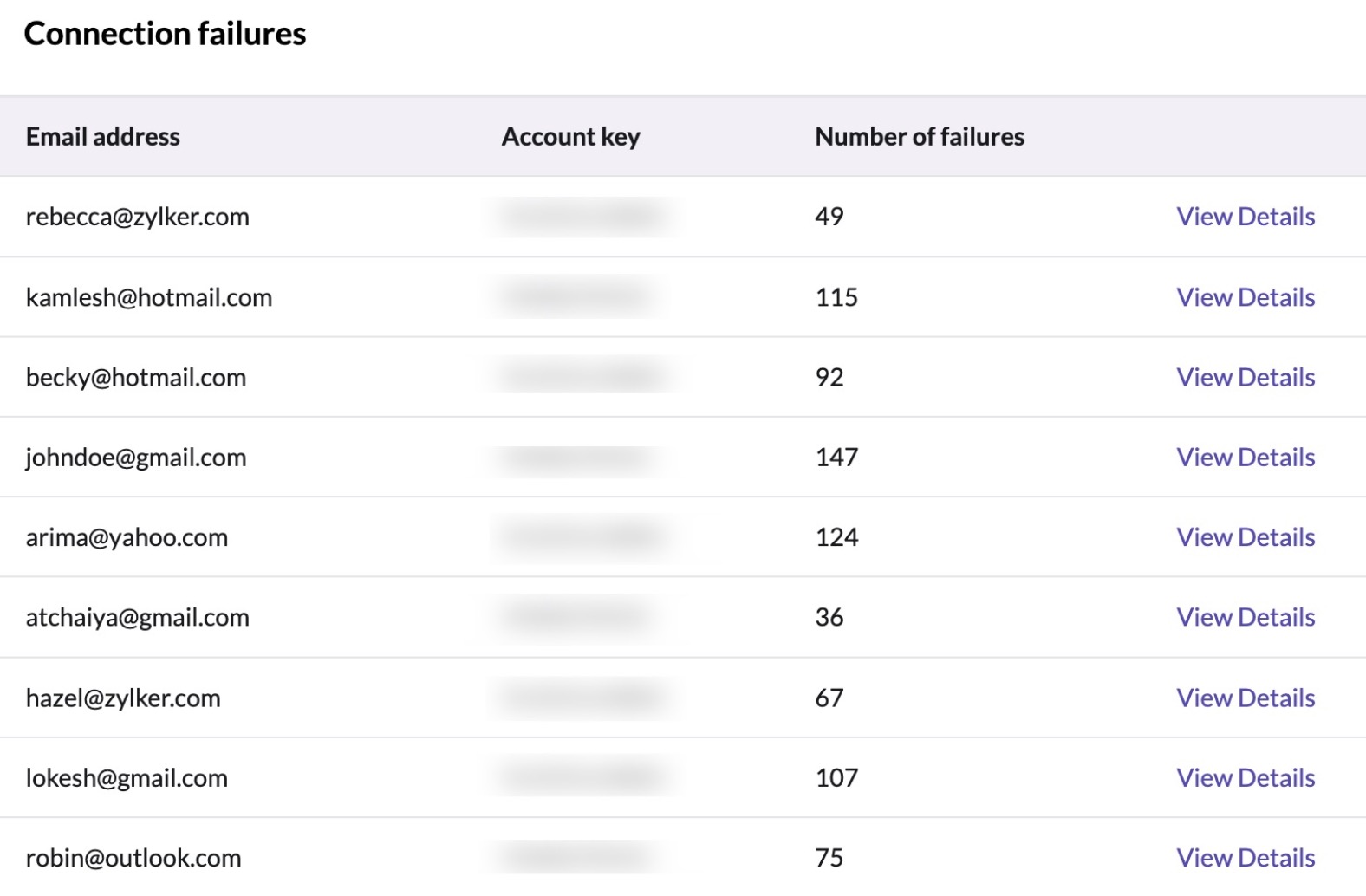Select the johndoe@gmail.com email cell
The width and height of the screenshot is (1366, 896).
point(136,457)
